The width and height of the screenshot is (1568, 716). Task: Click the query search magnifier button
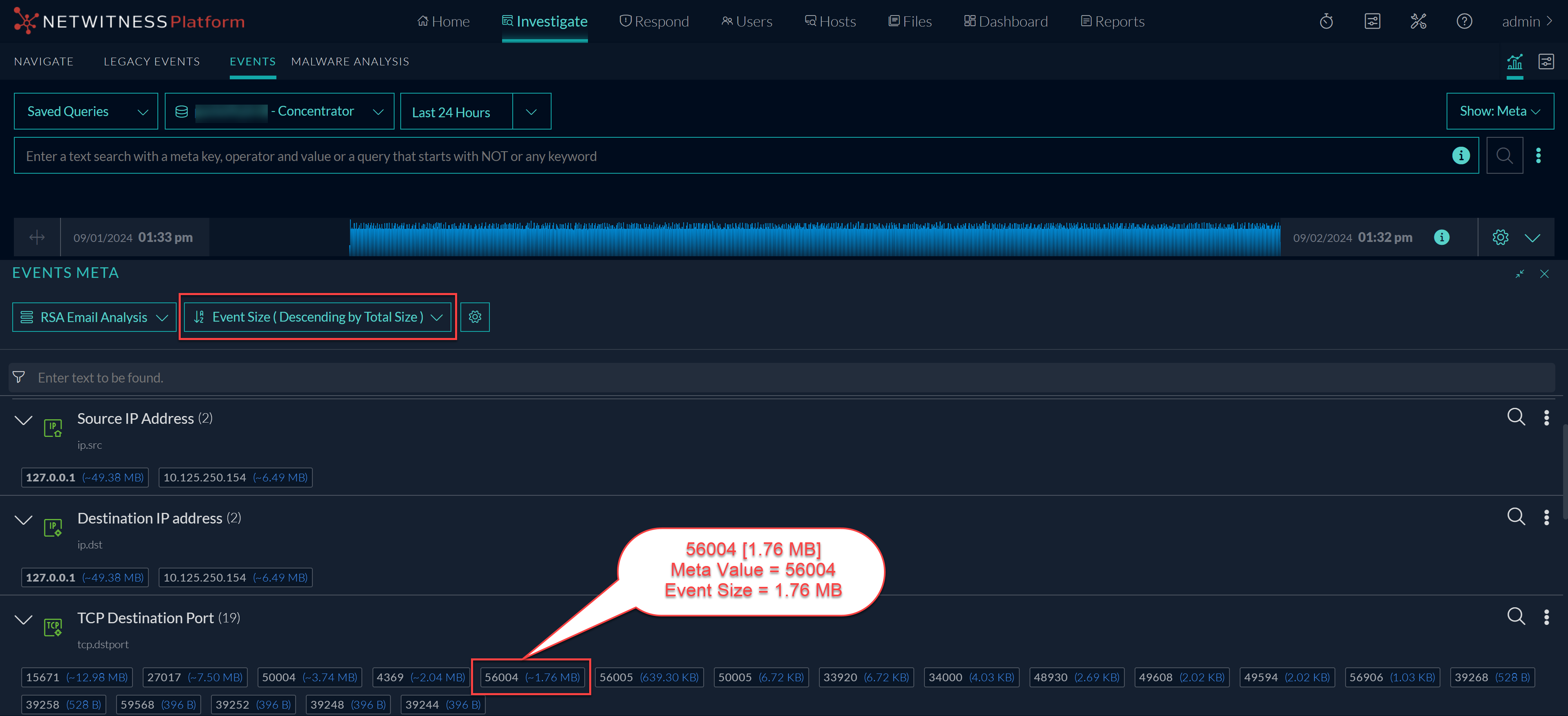tap(1504, 156)
